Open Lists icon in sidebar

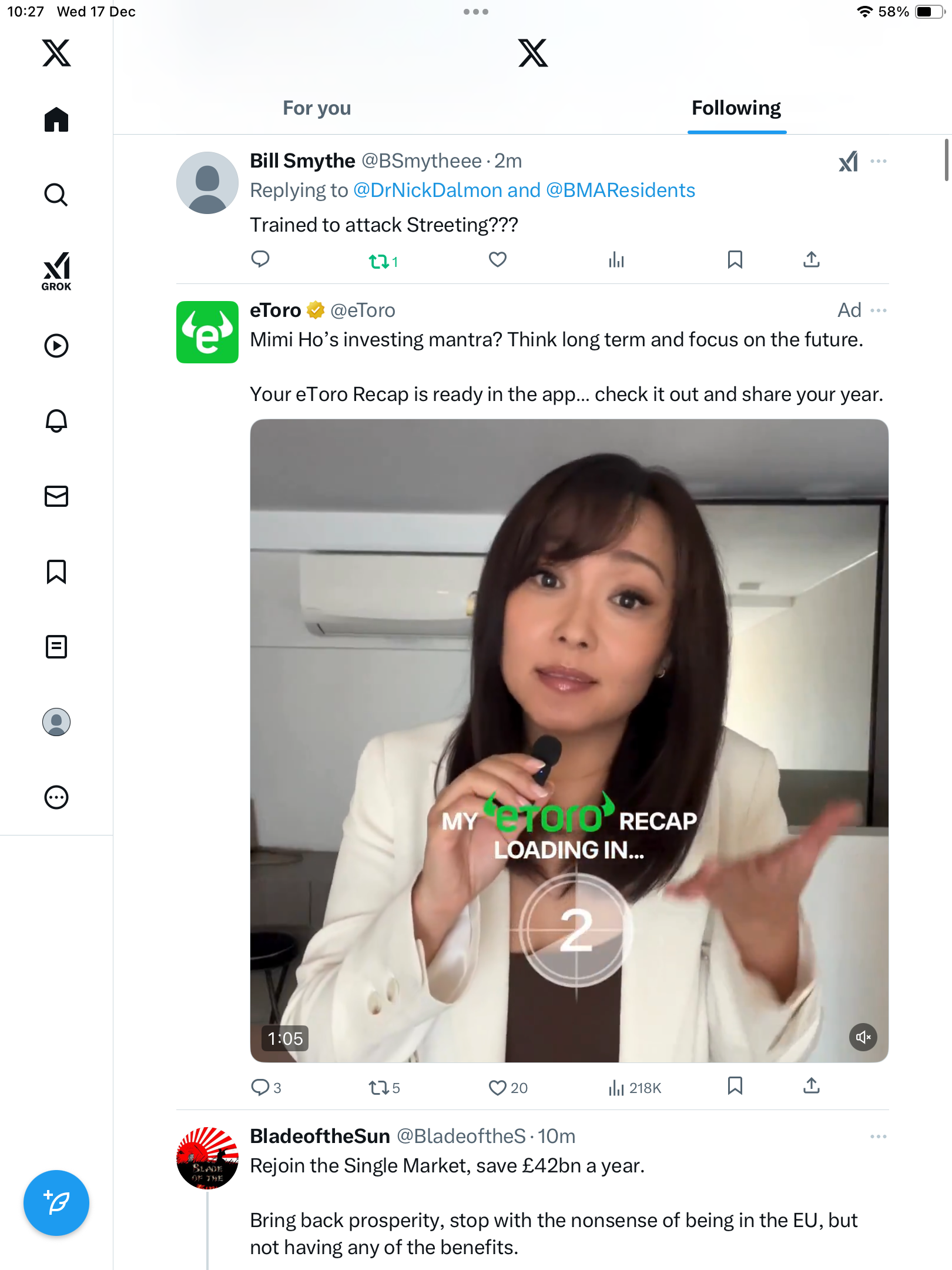tap(56, 647)
